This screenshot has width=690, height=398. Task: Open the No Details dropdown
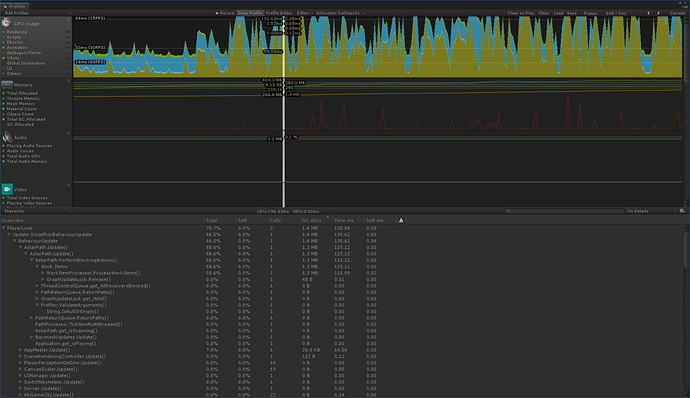coord(651,211)
